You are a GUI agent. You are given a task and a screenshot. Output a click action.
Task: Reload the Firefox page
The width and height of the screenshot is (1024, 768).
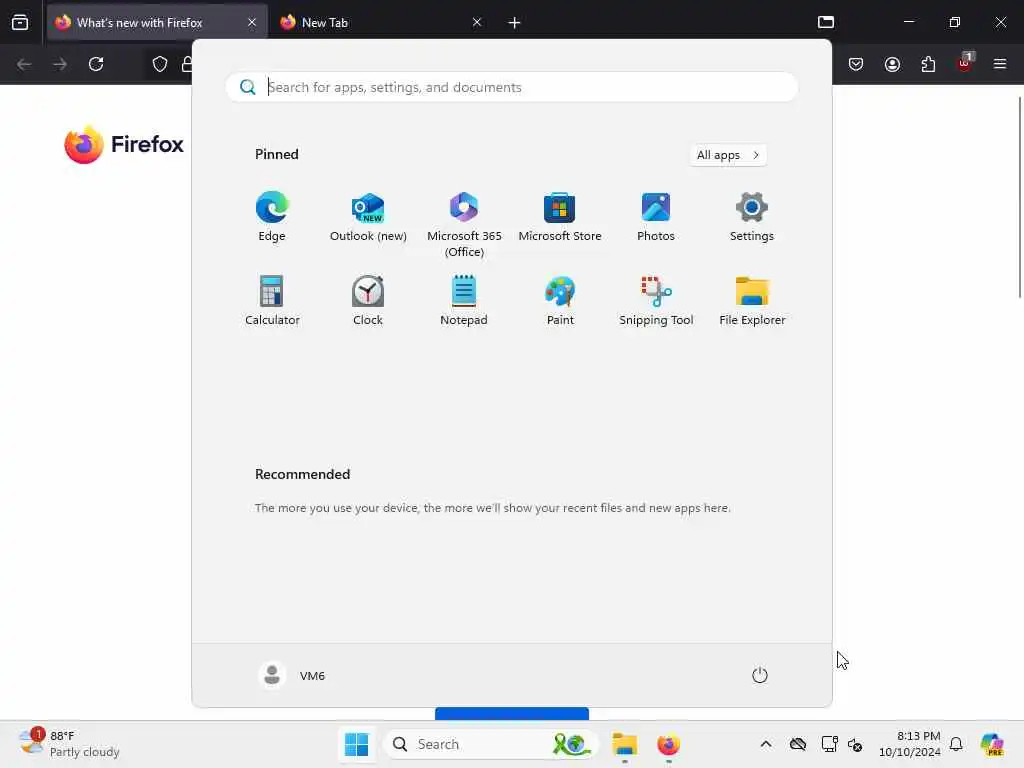point(96,64)
